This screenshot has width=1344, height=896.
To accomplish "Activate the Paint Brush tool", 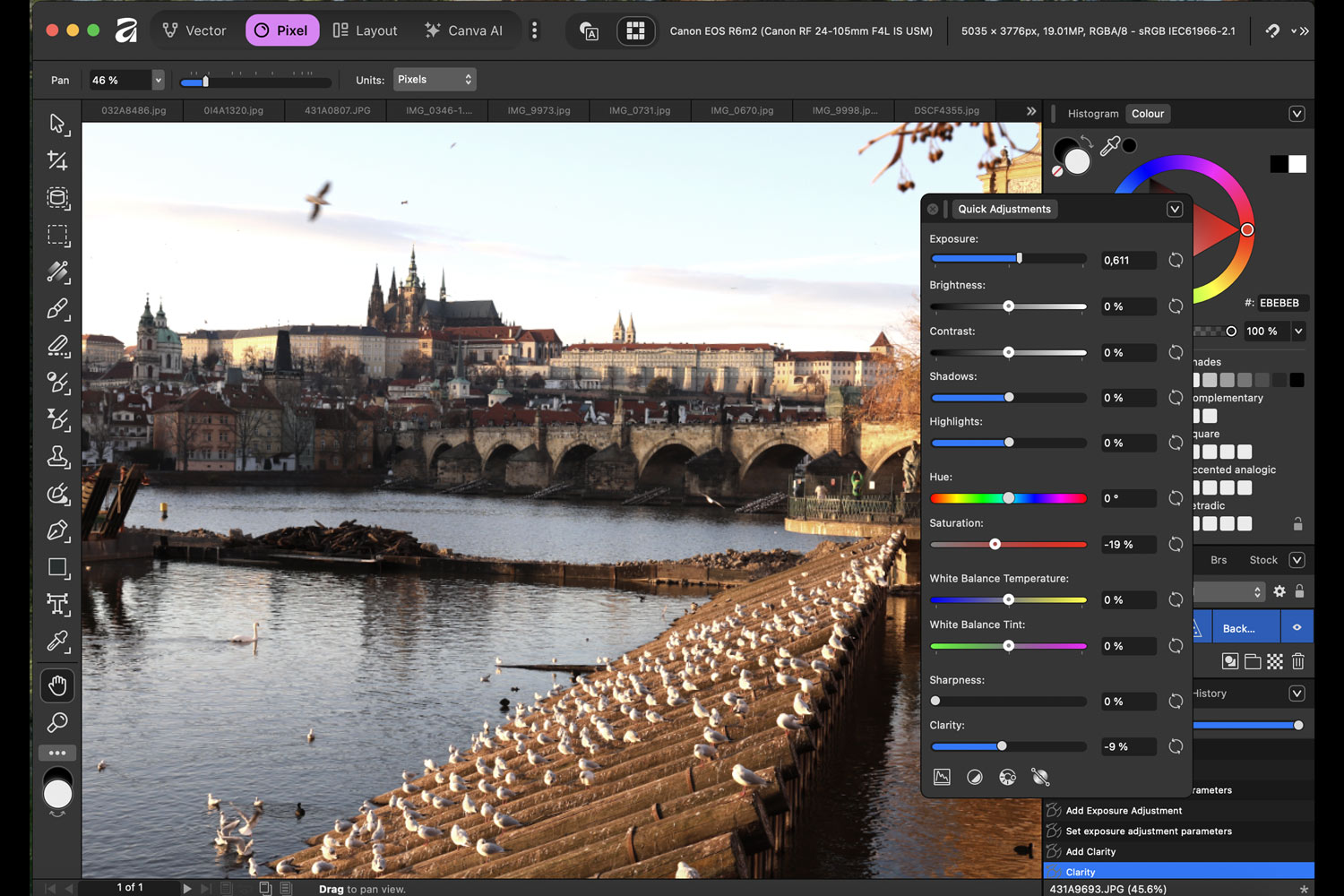I will point(57,309).
